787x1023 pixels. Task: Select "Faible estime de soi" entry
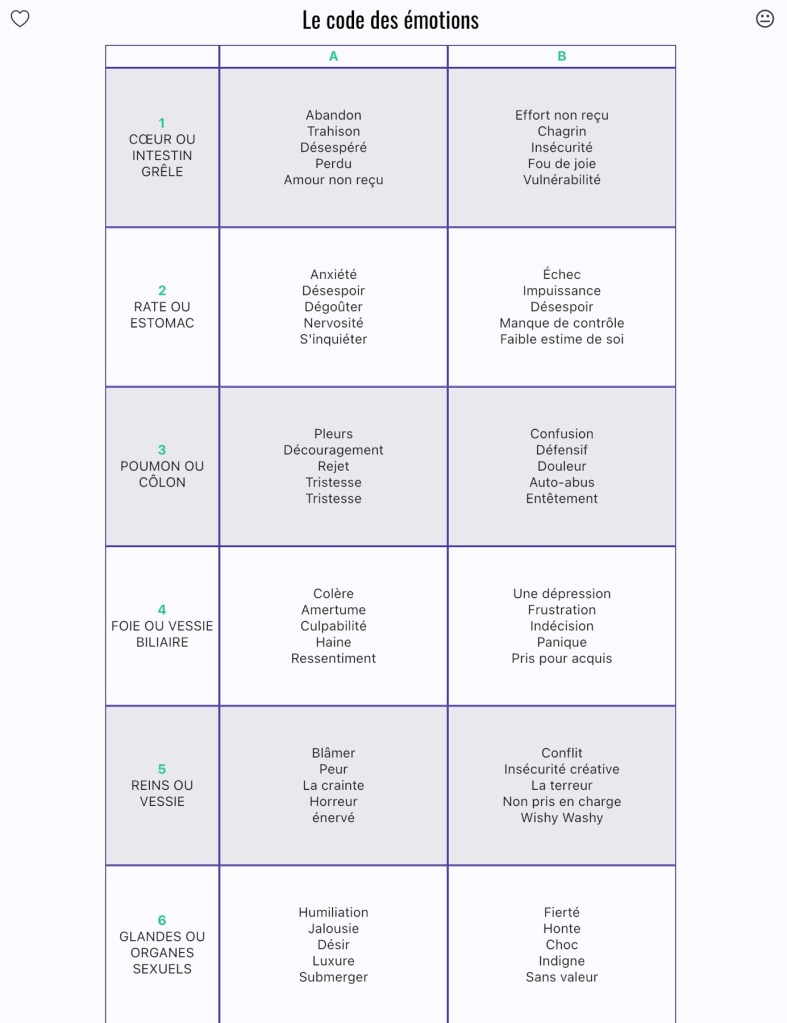point(561,339)
